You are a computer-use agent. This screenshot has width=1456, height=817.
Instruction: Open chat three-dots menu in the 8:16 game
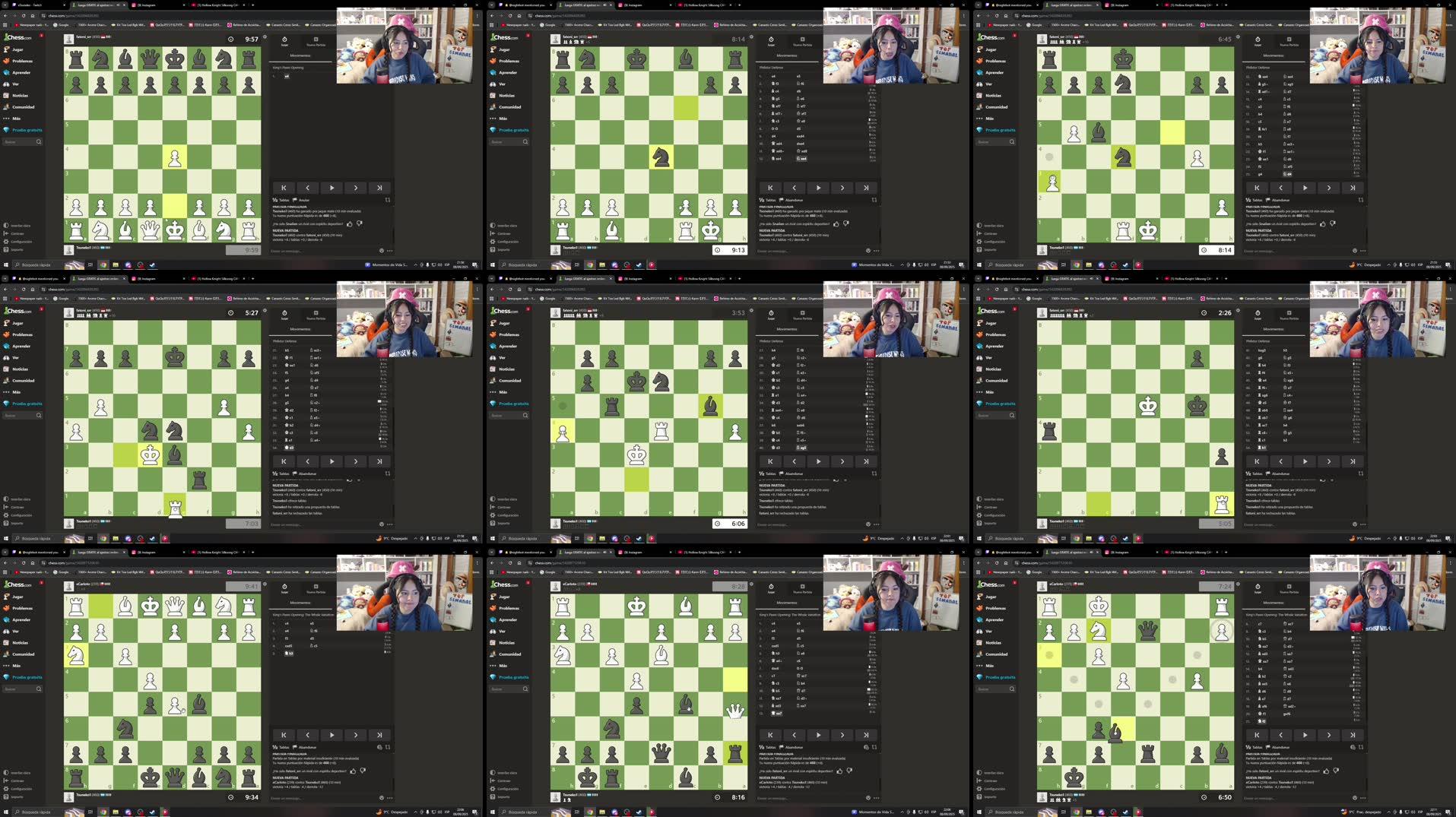(x=877, y=797)
